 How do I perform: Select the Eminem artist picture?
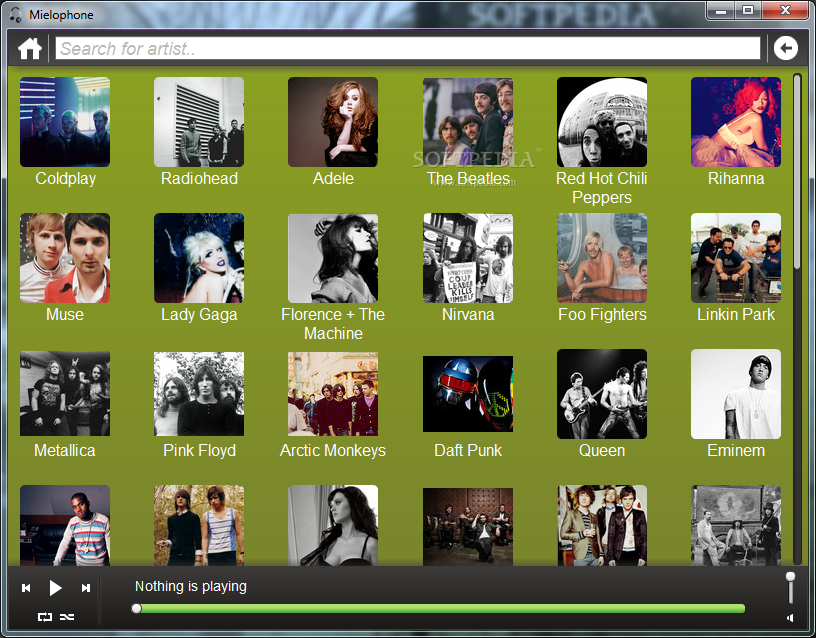point(736,394)
